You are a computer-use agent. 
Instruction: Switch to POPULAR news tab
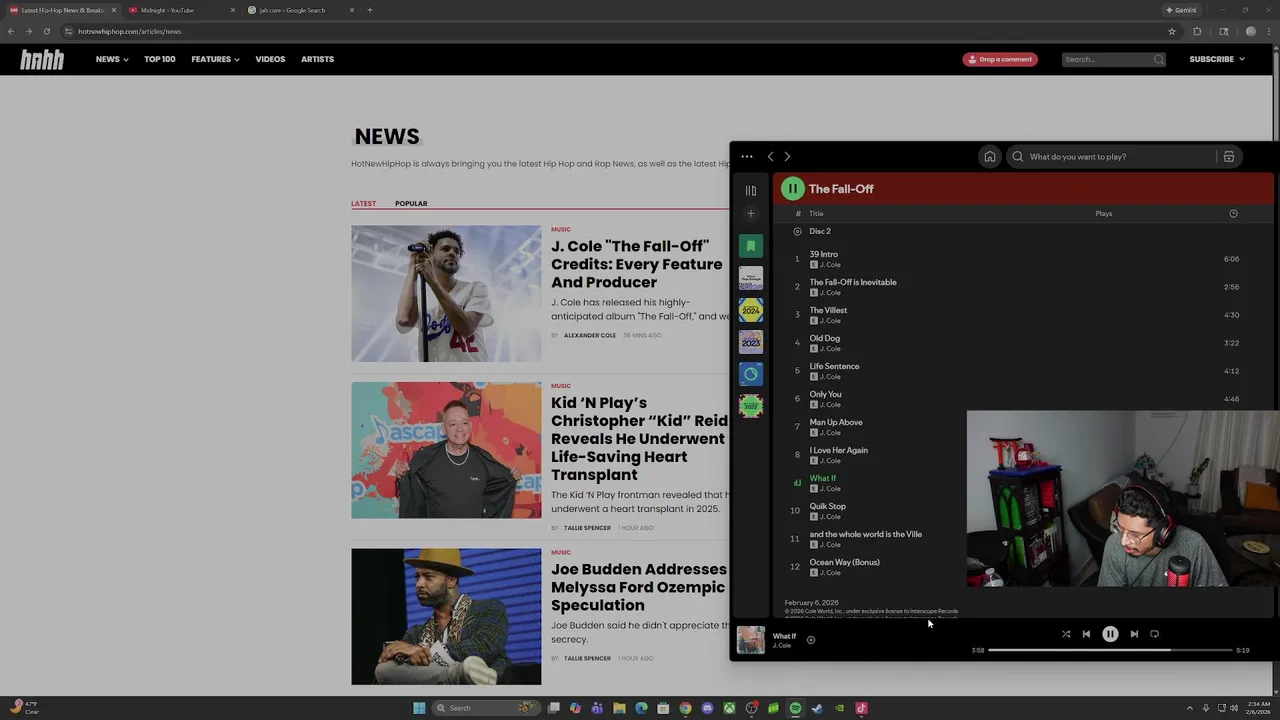click(411, 204)
